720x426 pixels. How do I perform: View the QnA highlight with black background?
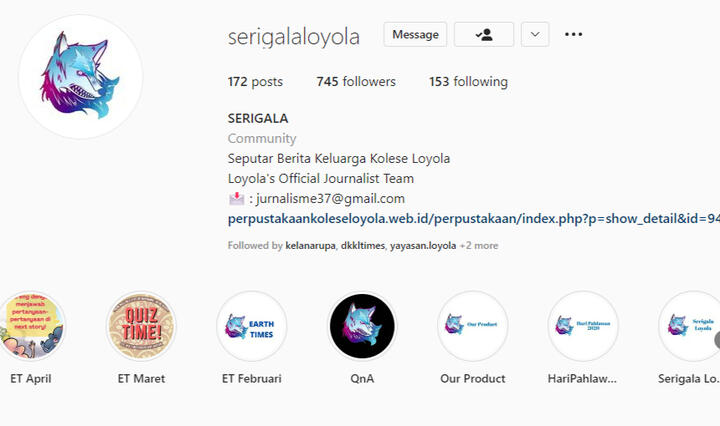362,326
